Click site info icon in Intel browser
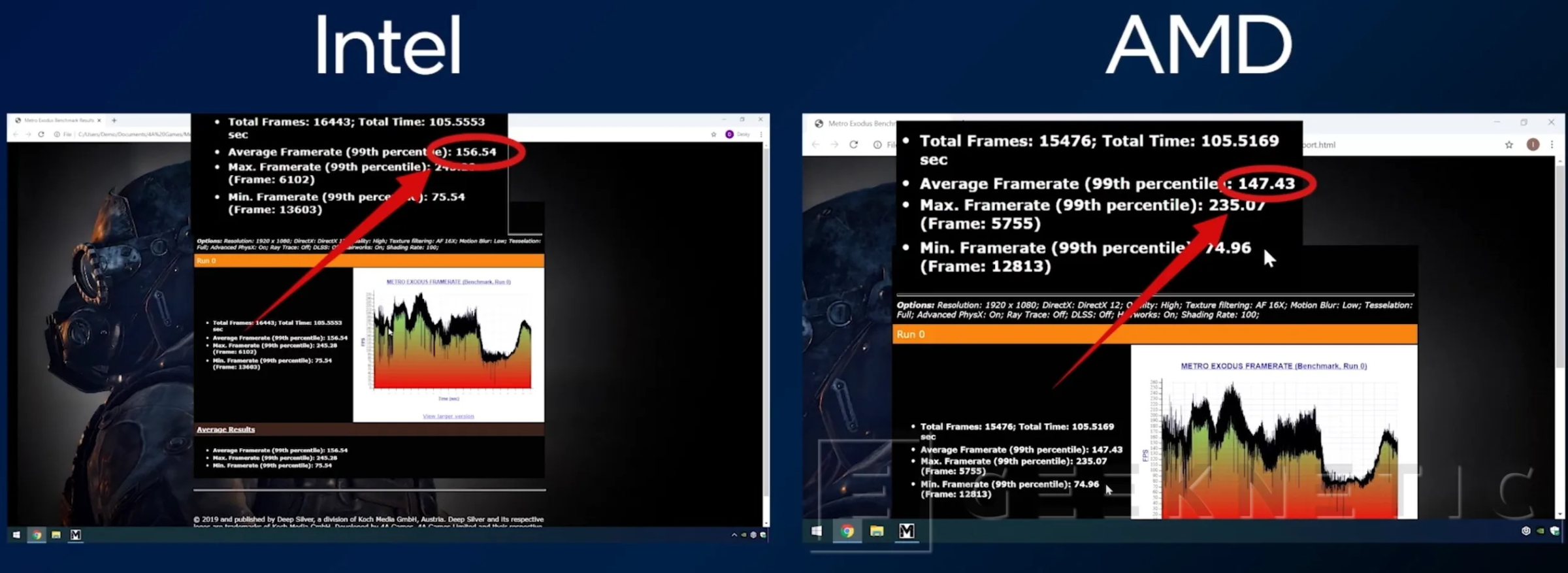 57,134
